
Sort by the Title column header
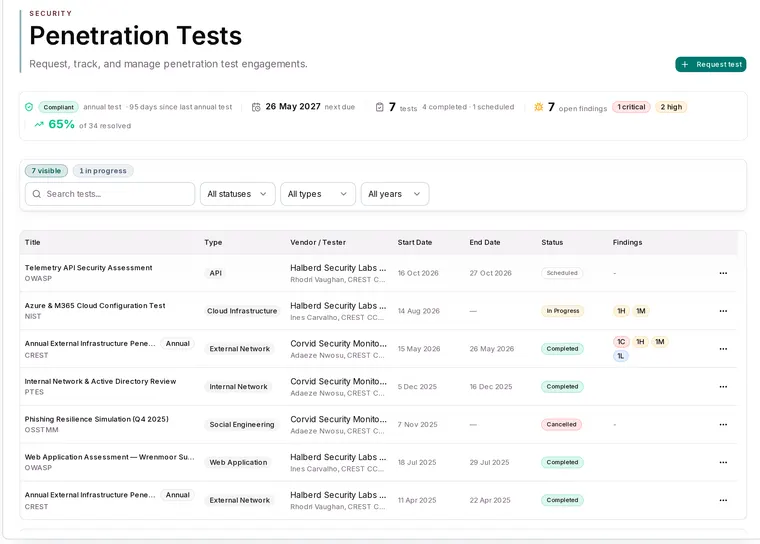(32, 242)
